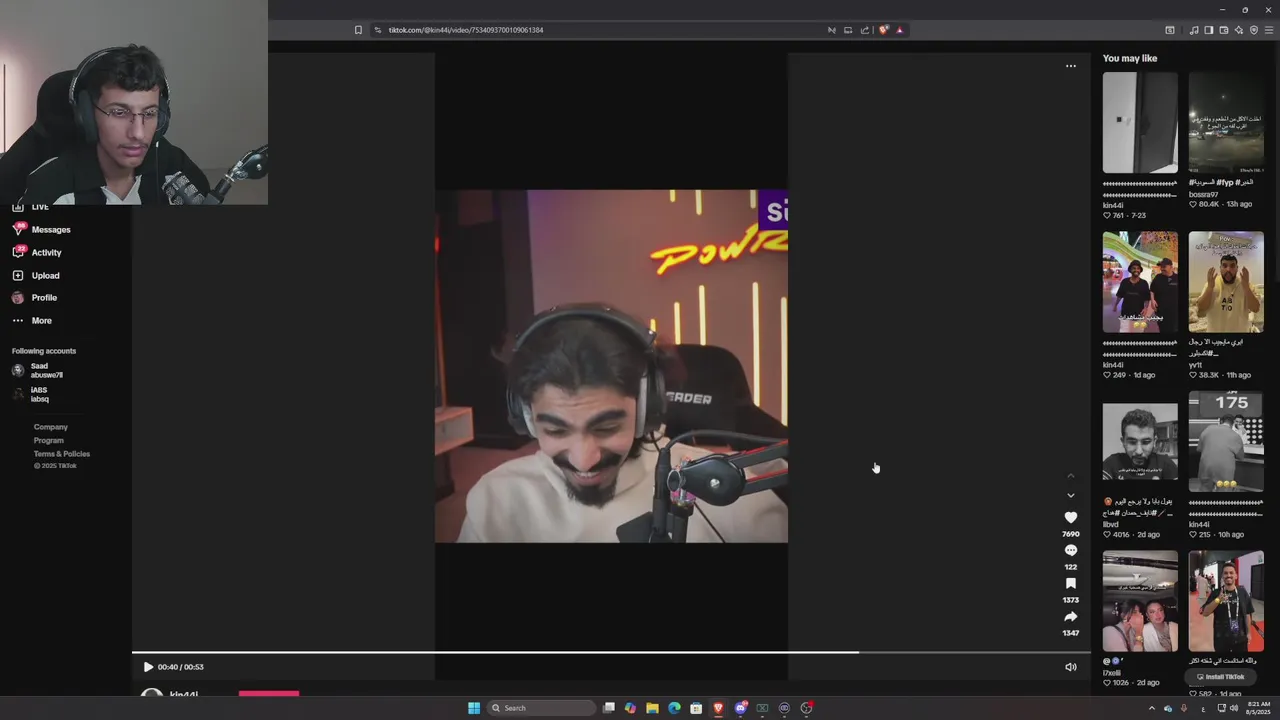
Task: Open Task View from the taskbar
Action: tap(608, 708)
